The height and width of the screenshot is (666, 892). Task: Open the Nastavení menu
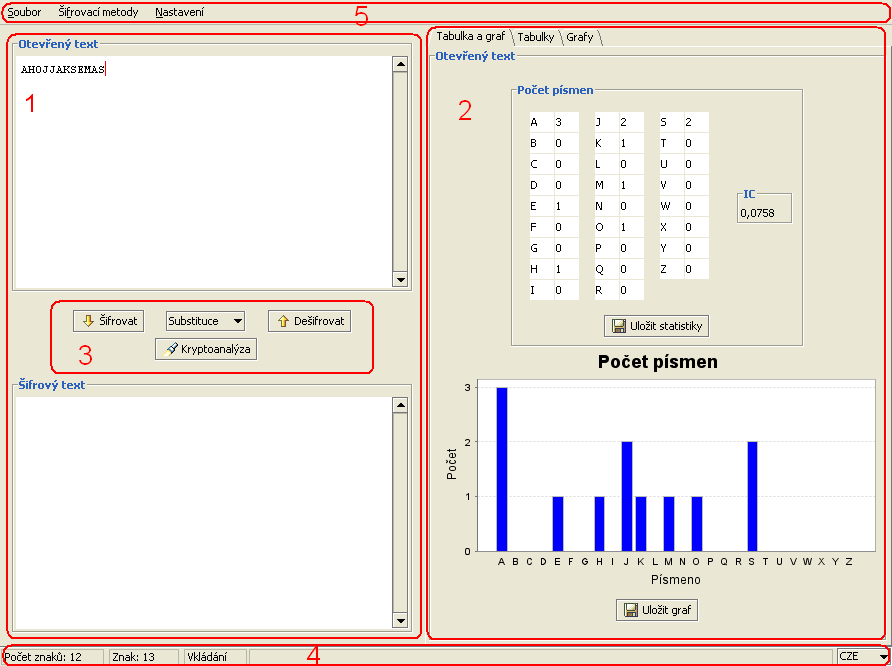pos(179,11)
